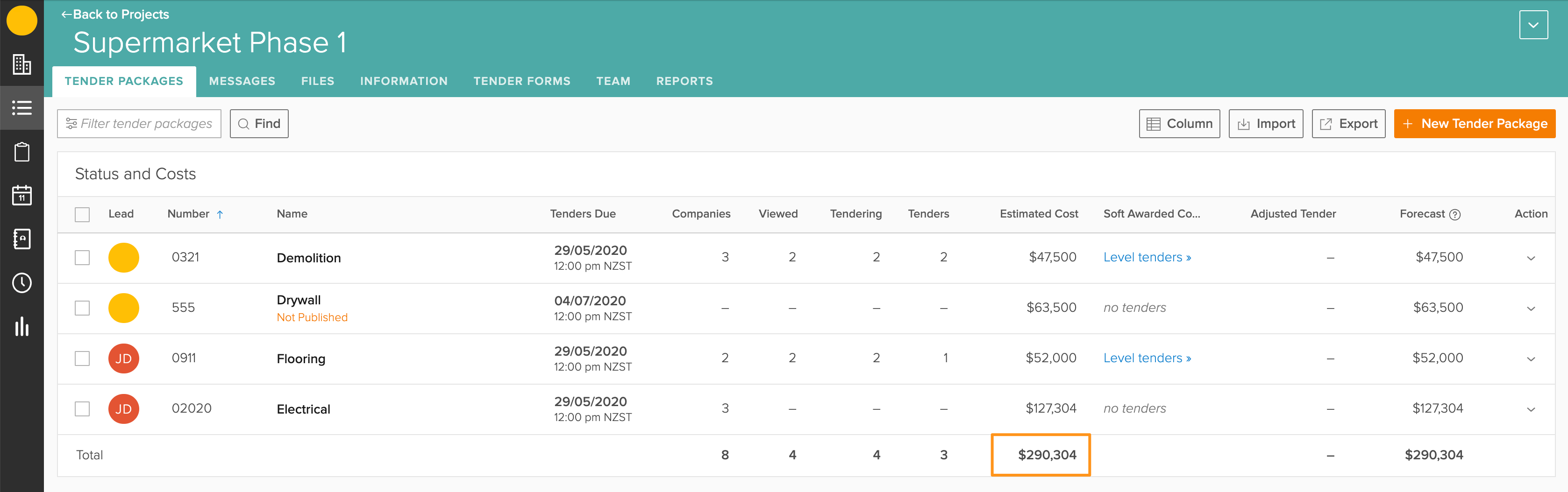Select the list view icon in sidebar
This screenshot has height=492, width=1568.
click(x=22, y=108)
